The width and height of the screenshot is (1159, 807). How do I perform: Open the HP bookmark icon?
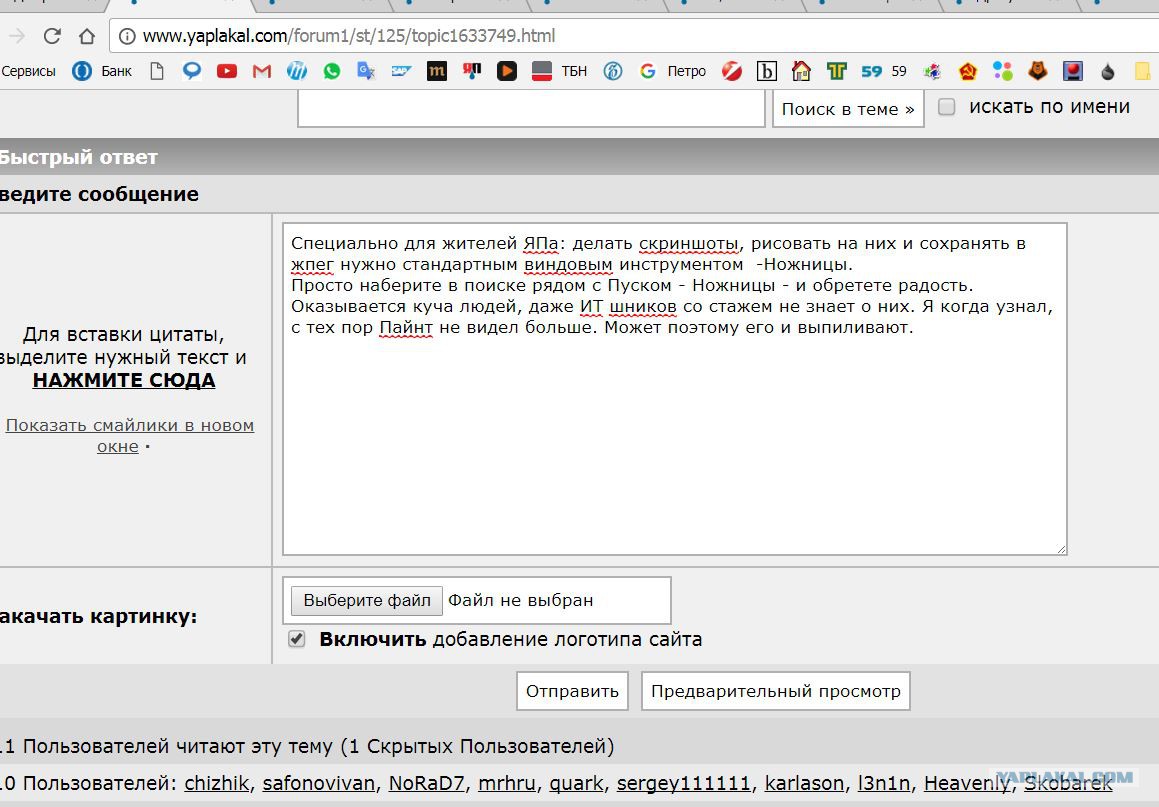[296, 71]
